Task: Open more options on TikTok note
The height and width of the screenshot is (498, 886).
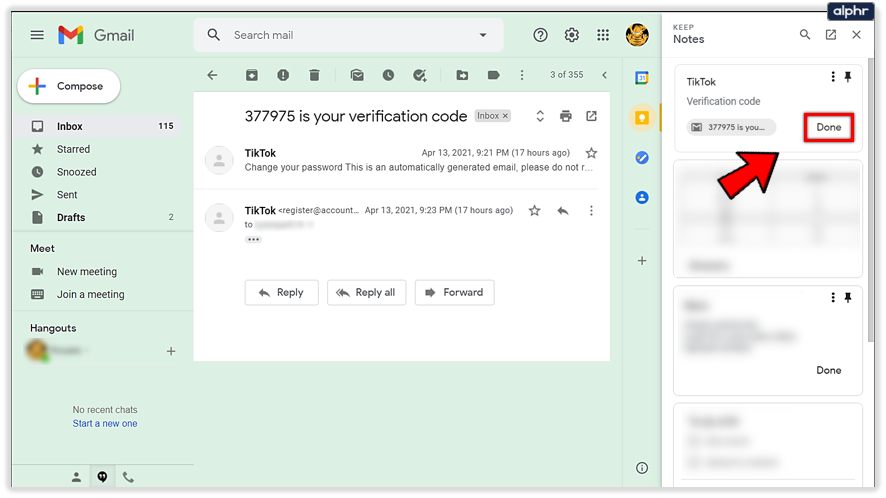Action: click(x=833, y=77)
